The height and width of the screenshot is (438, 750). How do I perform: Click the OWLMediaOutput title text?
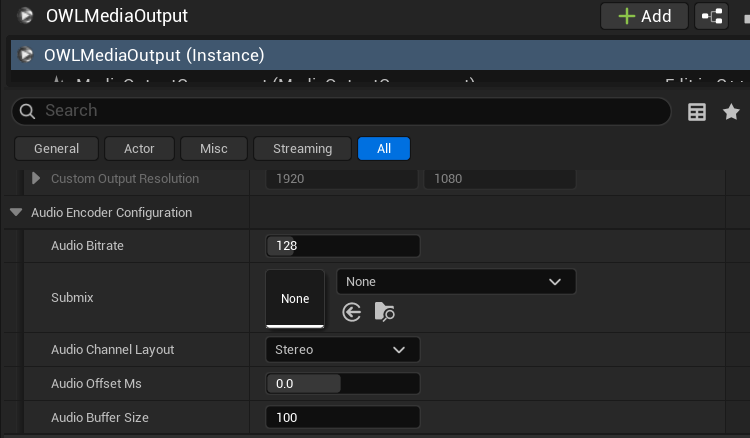pos(117,16)
